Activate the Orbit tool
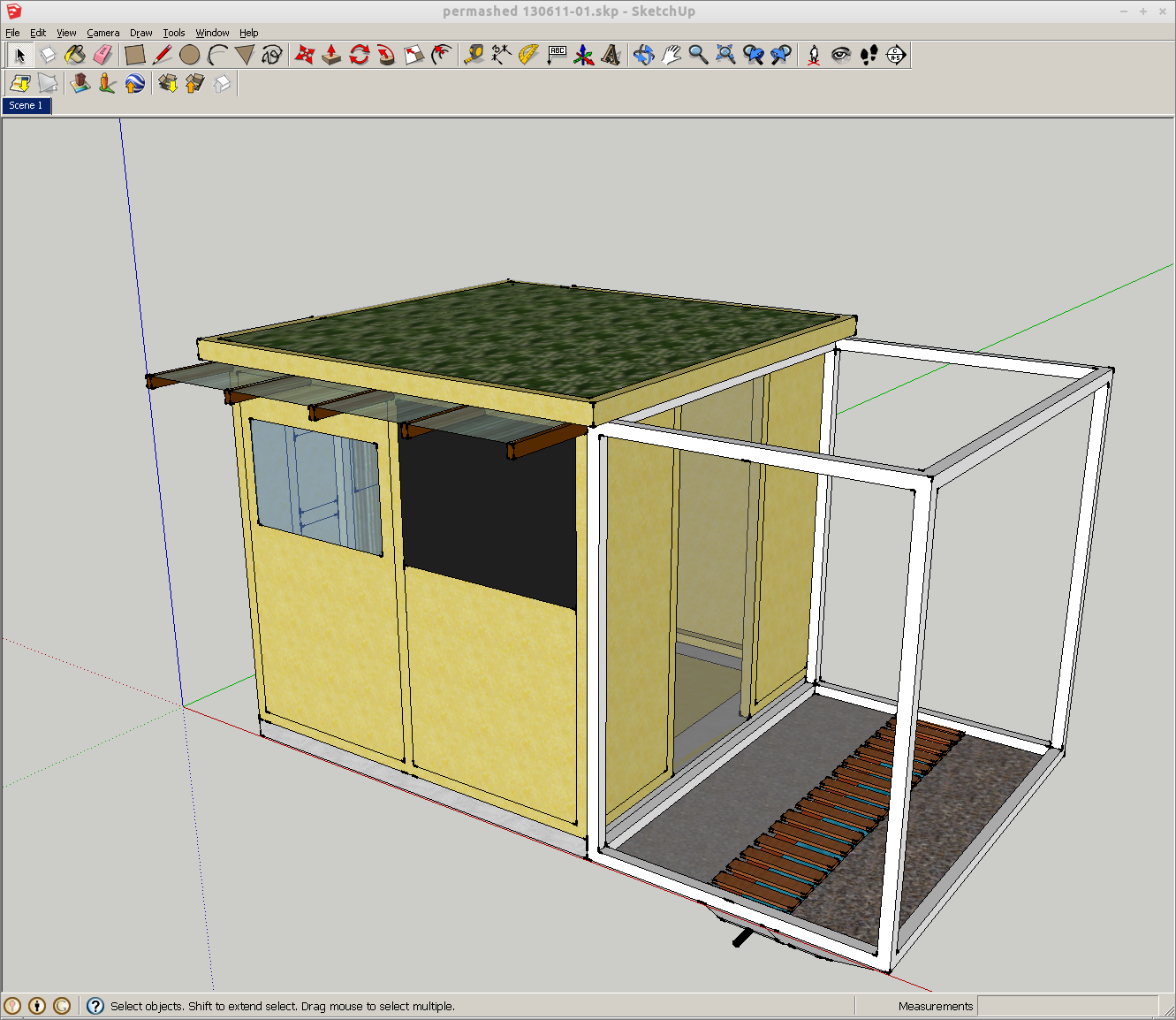This screenshot has height=1020, width=1176. click(x=644, y=55)
